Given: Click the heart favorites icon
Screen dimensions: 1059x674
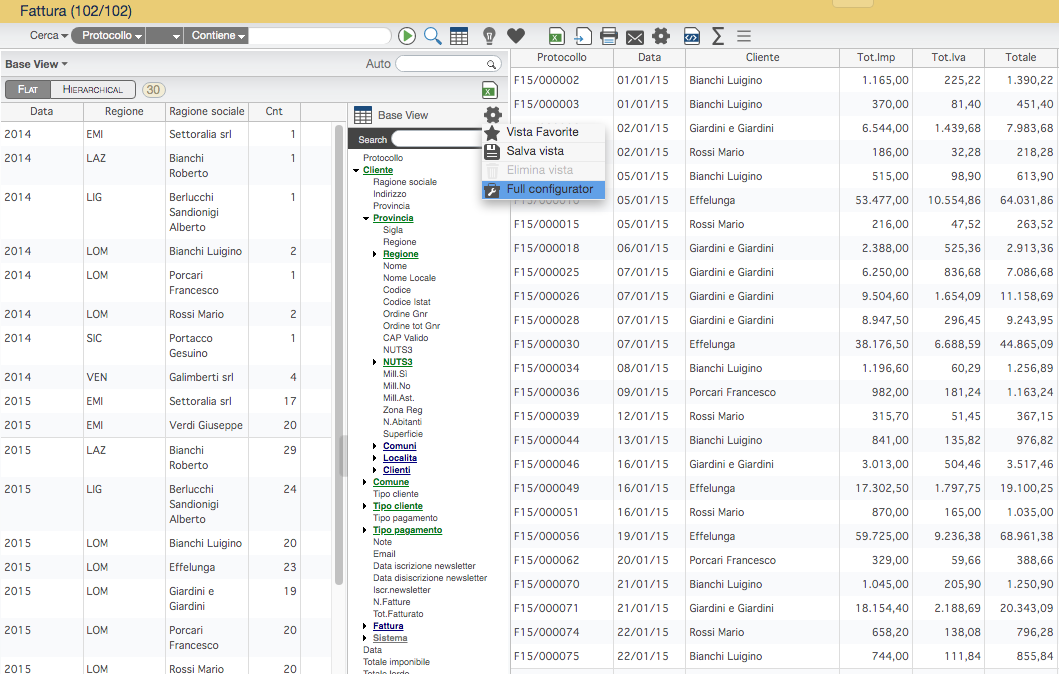Looking at the screenshot, I should (x=516, y=36).
